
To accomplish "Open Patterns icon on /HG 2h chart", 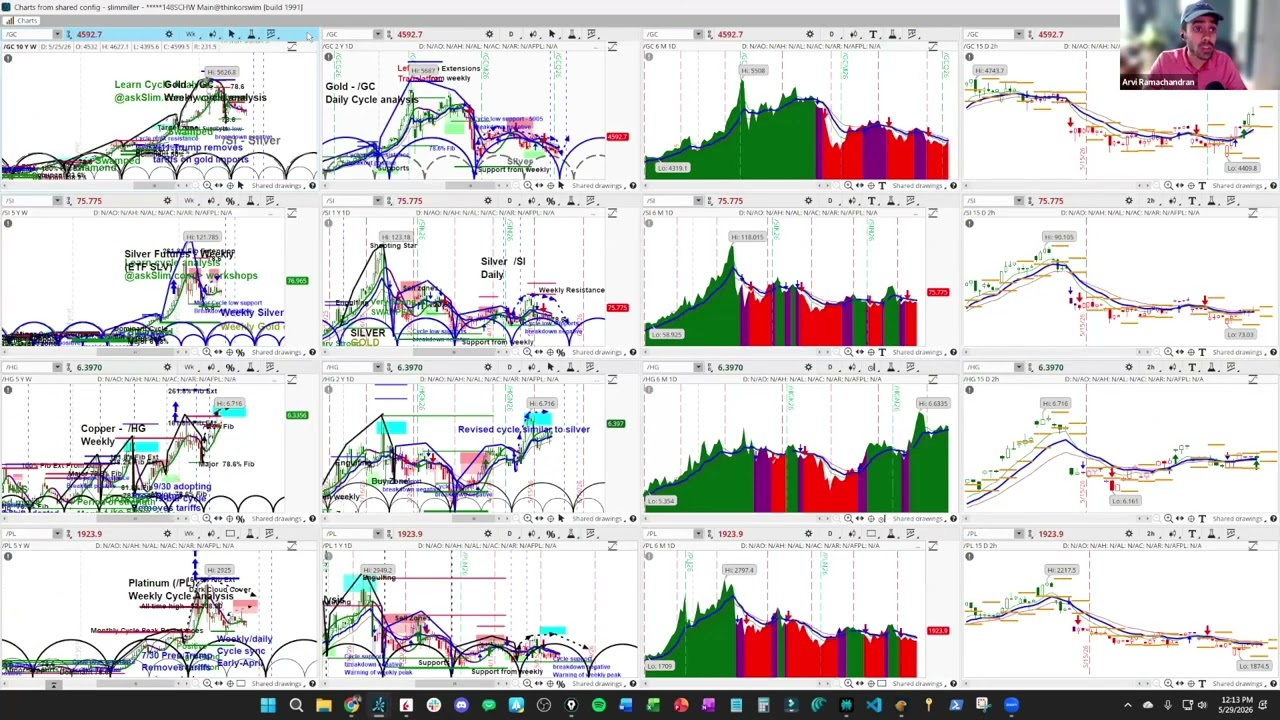I will click(1231, 367).
